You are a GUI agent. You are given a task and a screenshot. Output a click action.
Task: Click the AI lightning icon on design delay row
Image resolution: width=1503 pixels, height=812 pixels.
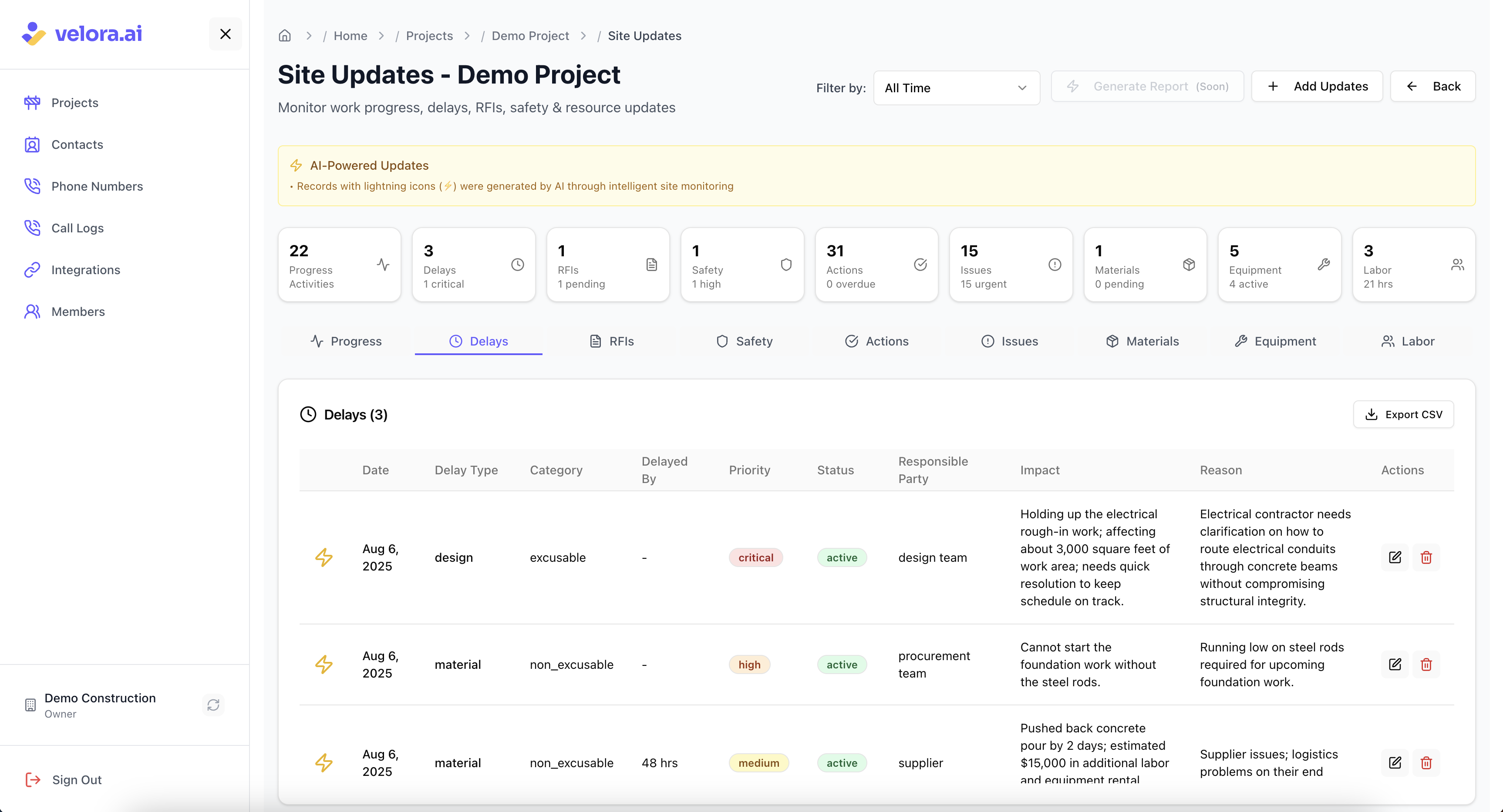coord(324,558)
